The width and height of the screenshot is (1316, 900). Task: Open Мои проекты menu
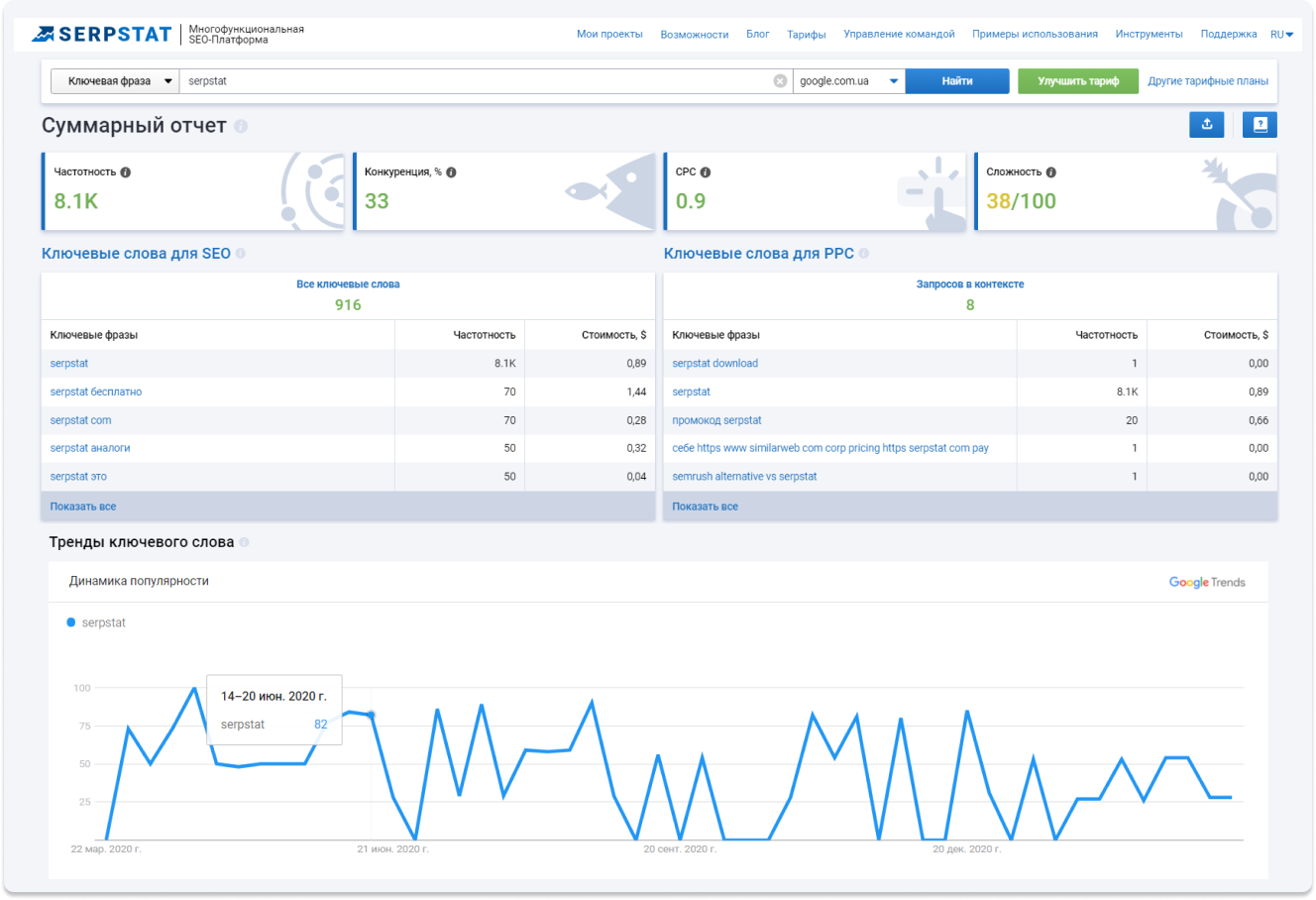[x=609, y=35]
